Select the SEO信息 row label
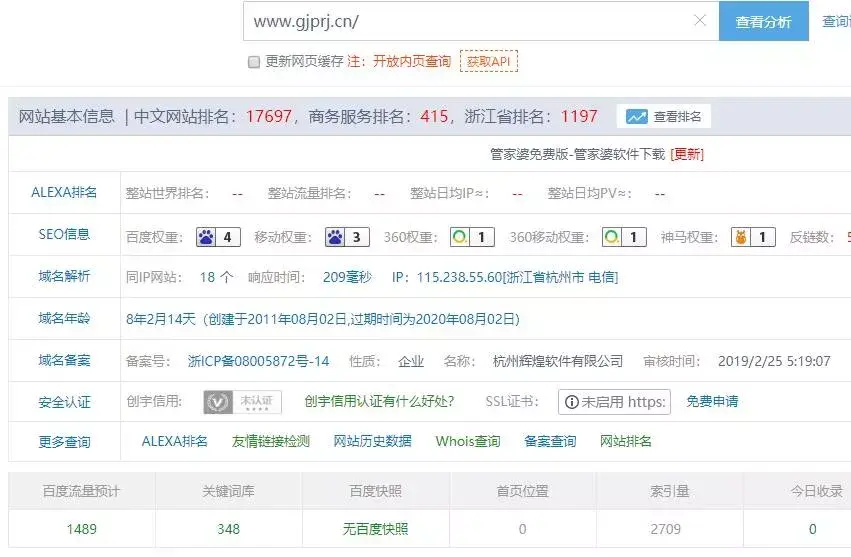The width and height of the screenshot is (851, 557). coord(64,235)
